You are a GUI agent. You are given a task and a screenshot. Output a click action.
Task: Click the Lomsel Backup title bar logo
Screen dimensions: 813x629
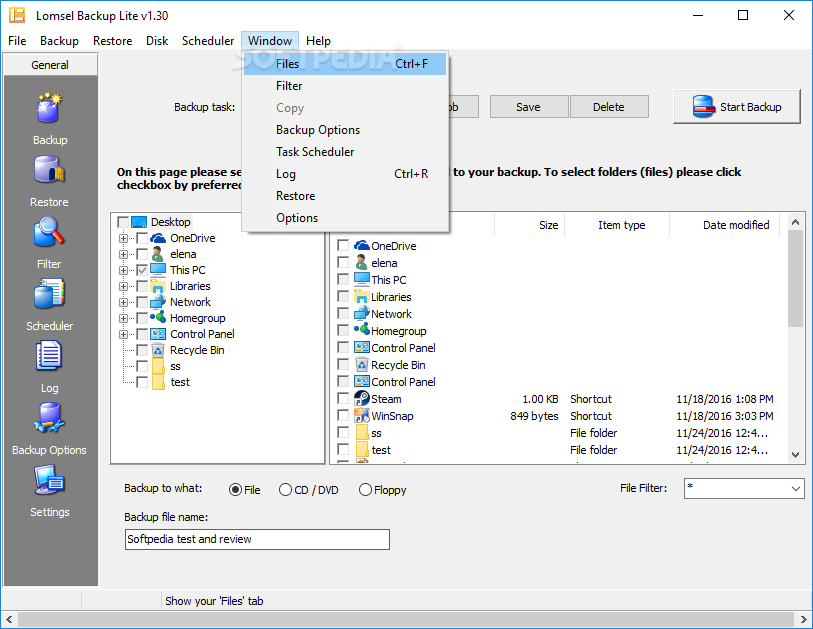17,15
